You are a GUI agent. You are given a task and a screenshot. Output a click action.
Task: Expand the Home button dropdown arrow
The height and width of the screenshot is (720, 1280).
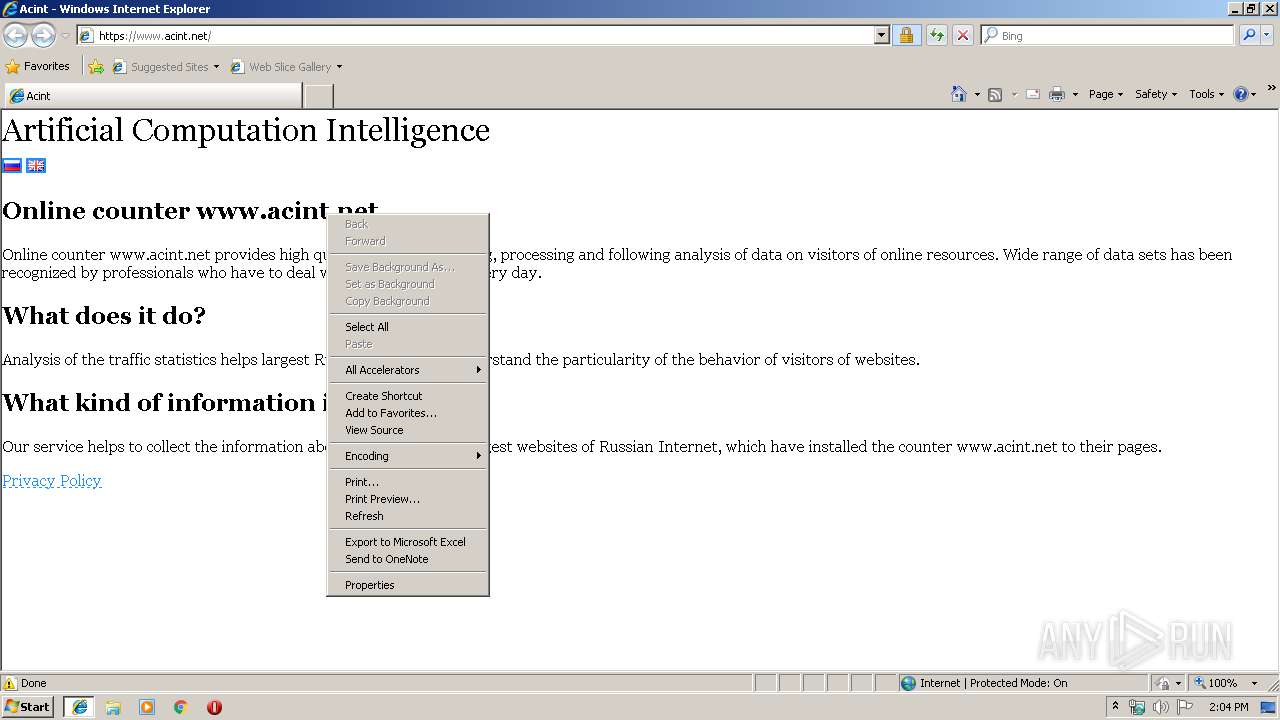pos(977,95)
